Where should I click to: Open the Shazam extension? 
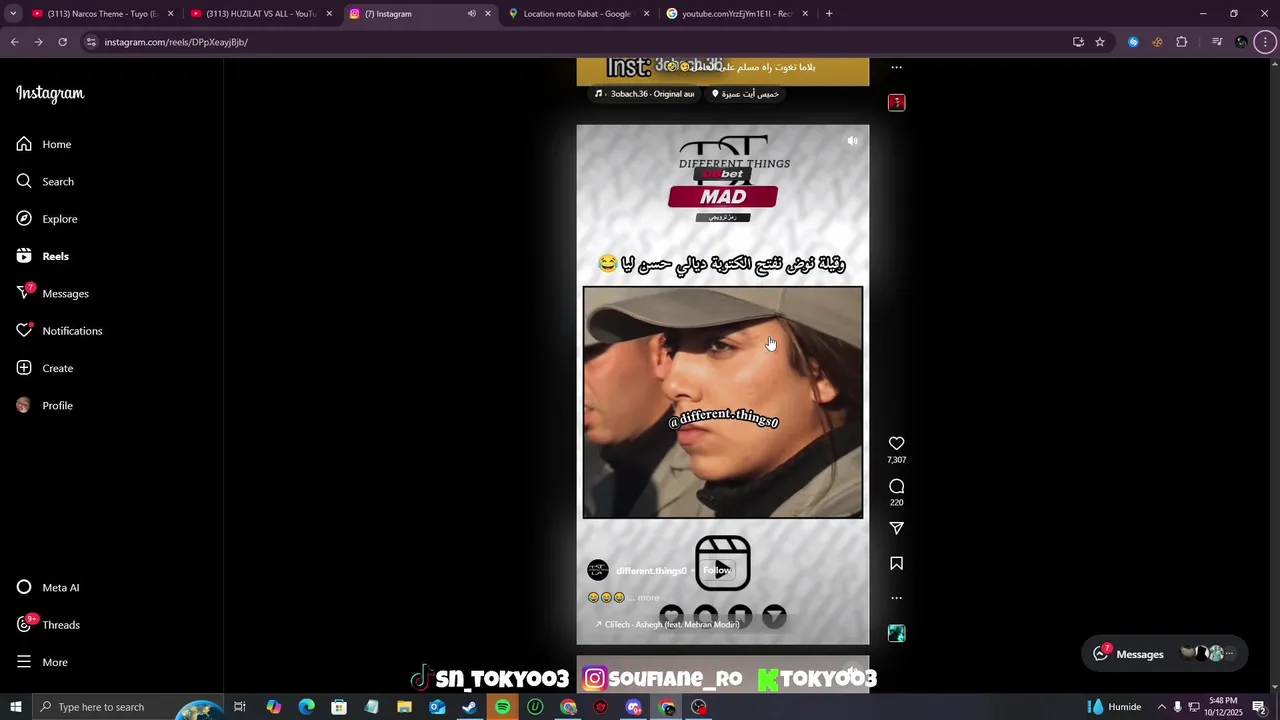[x=1133, y=42]
